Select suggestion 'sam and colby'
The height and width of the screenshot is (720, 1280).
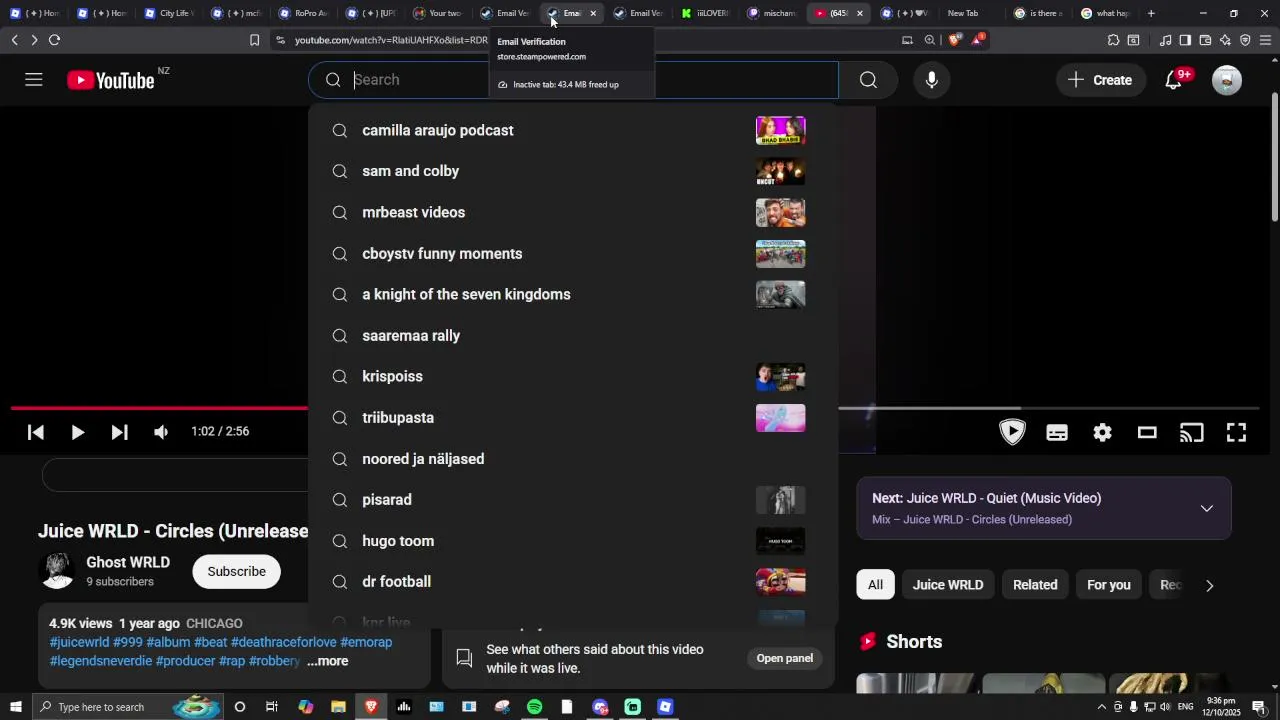click(573, 171)
